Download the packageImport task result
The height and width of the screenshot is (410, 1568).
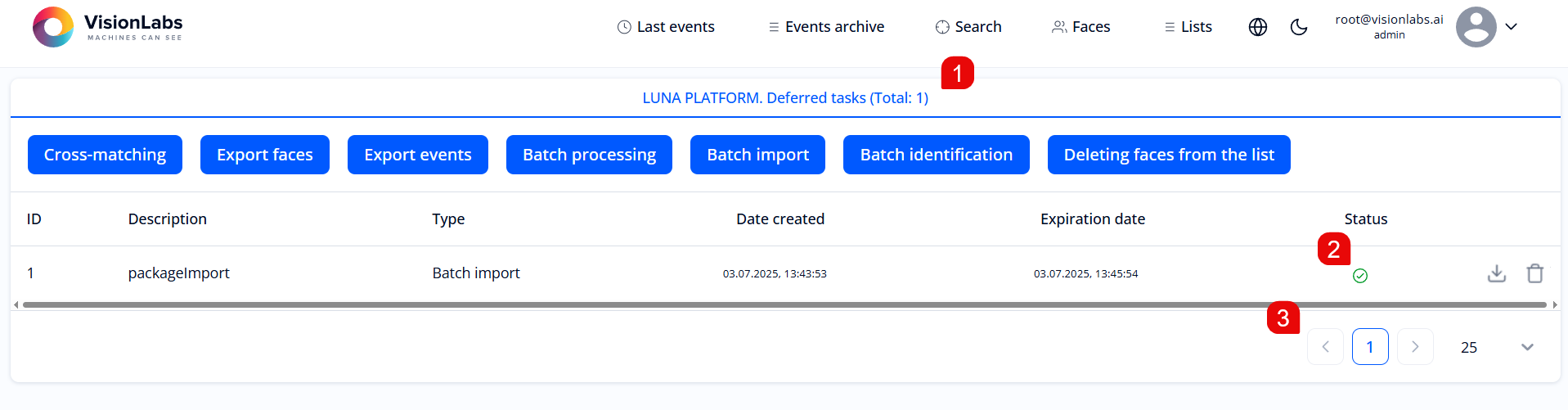pyautogui.click(x=1496, y=273)
